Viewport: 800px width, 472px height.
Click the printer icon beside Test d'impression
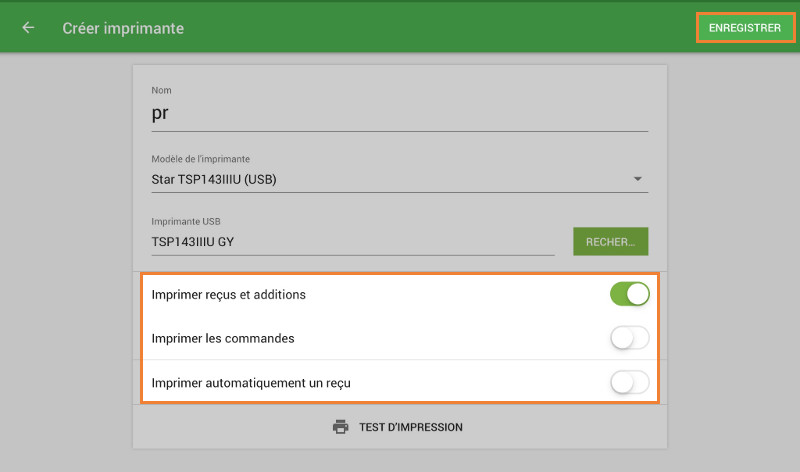[x=340, y=427]
